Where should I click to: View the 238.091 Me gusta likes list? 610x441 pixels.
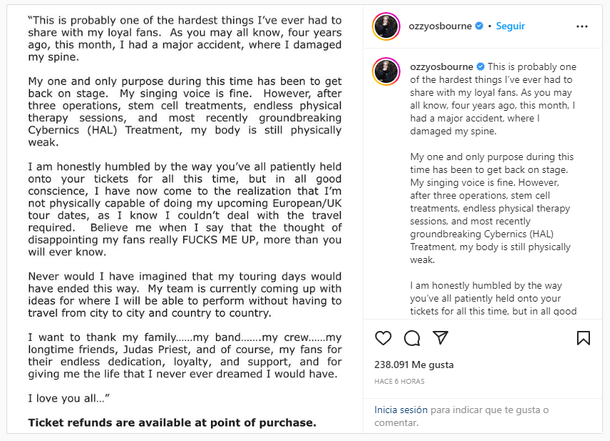click(415, 364)
